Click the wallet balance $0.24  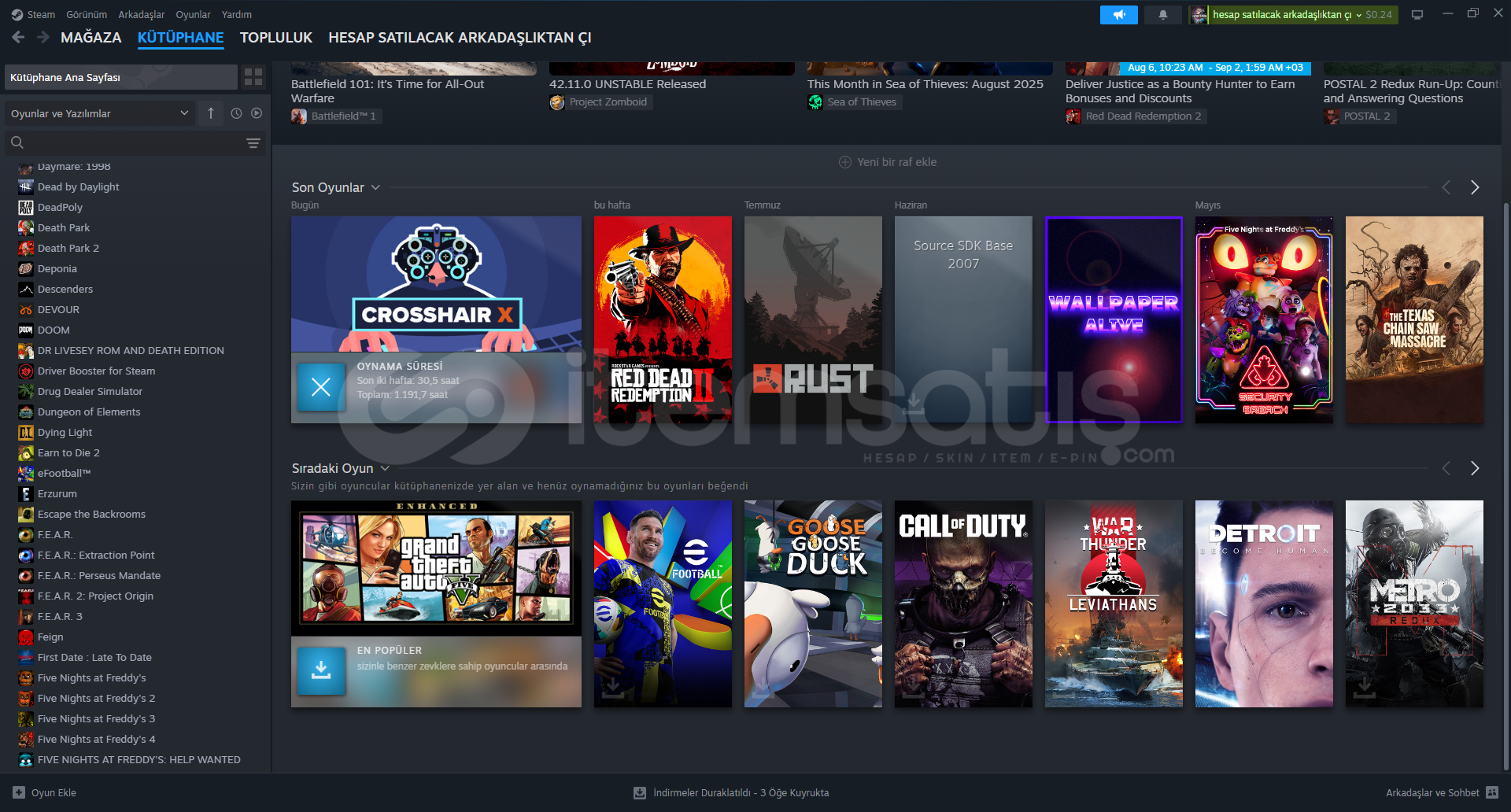(1379, 14)
